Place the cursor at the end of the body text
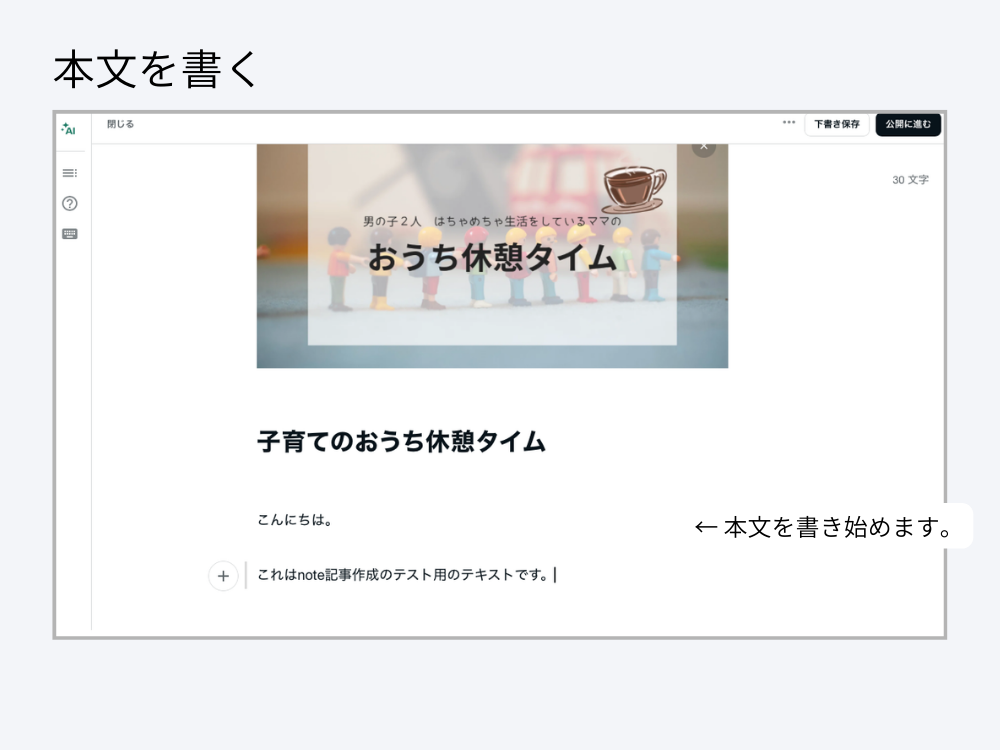Viewport: 1000px width, 750px height. pos(557,576)
